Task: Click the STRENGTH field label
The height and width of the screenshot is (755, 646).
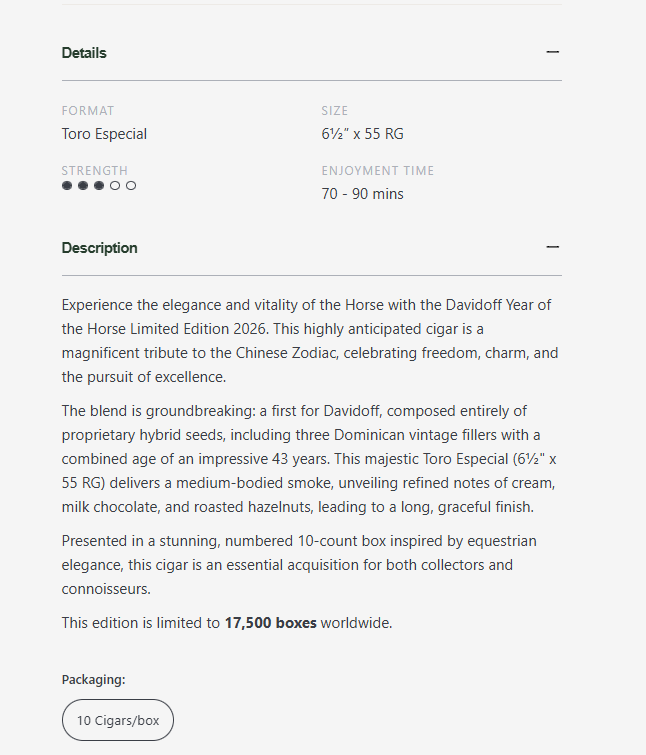Action: (95, 171)
